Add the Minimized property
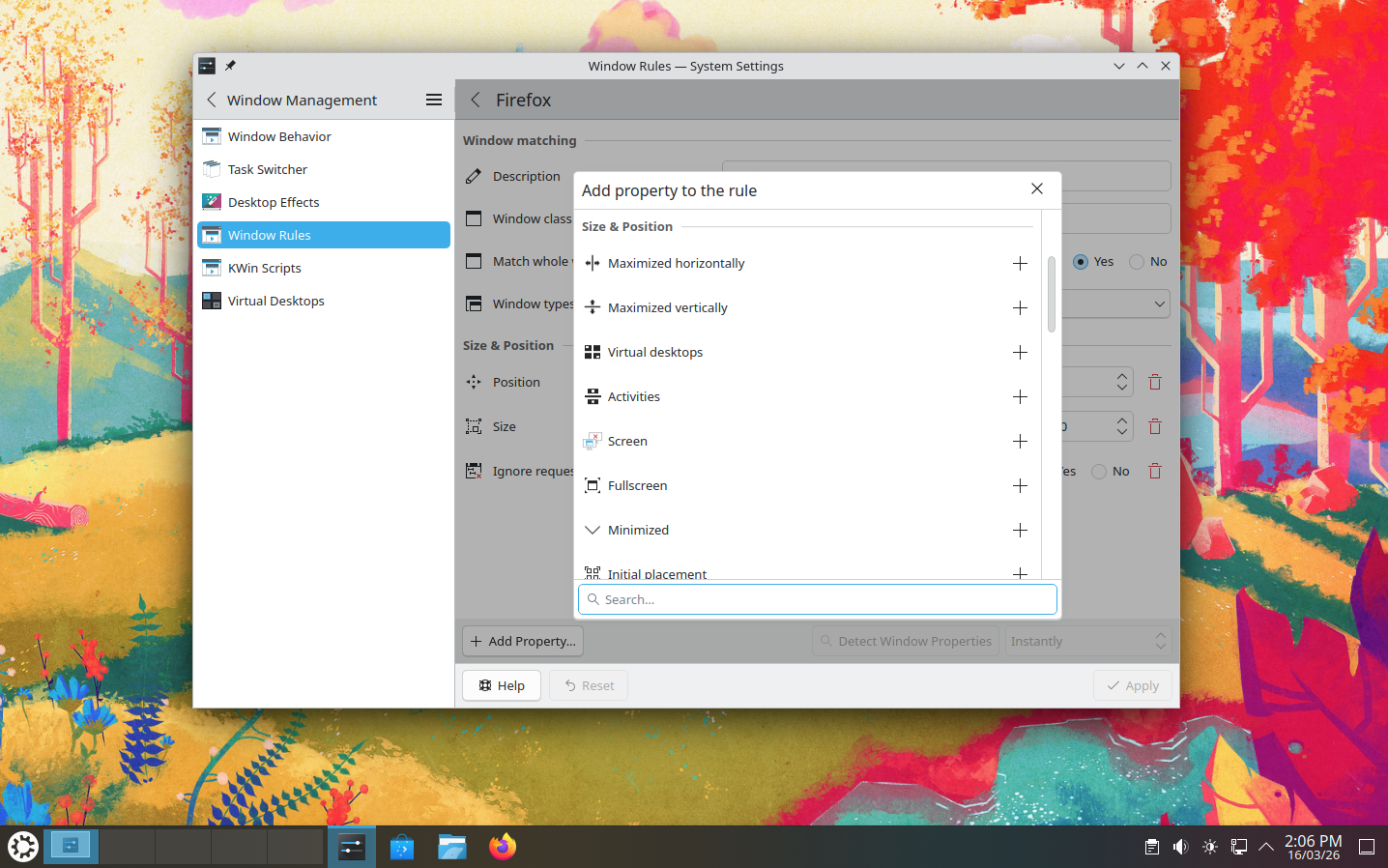Viewport: 1388px width, 868px height. [1020, 530]
